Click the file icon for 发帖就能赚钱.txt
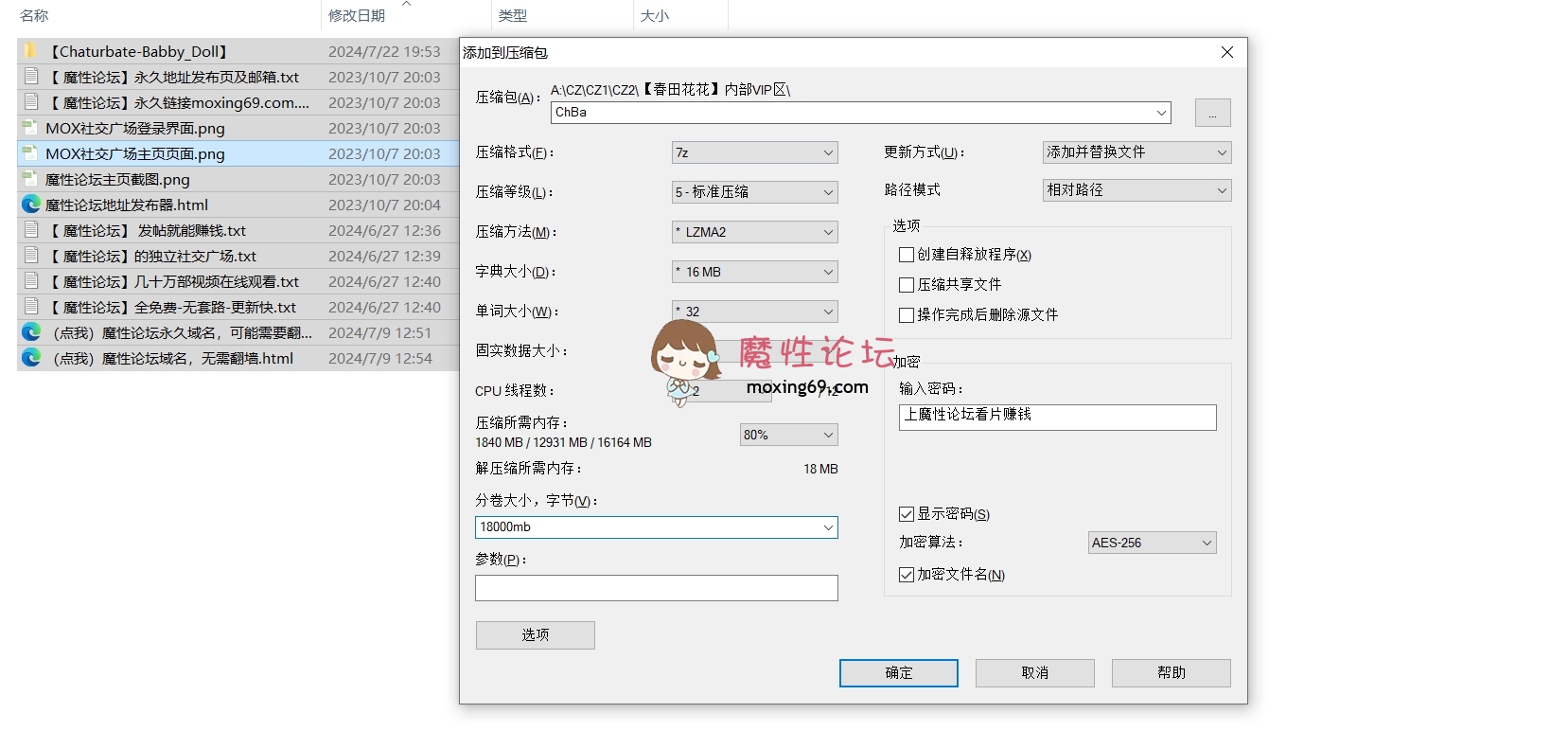 tap(31, 229)
